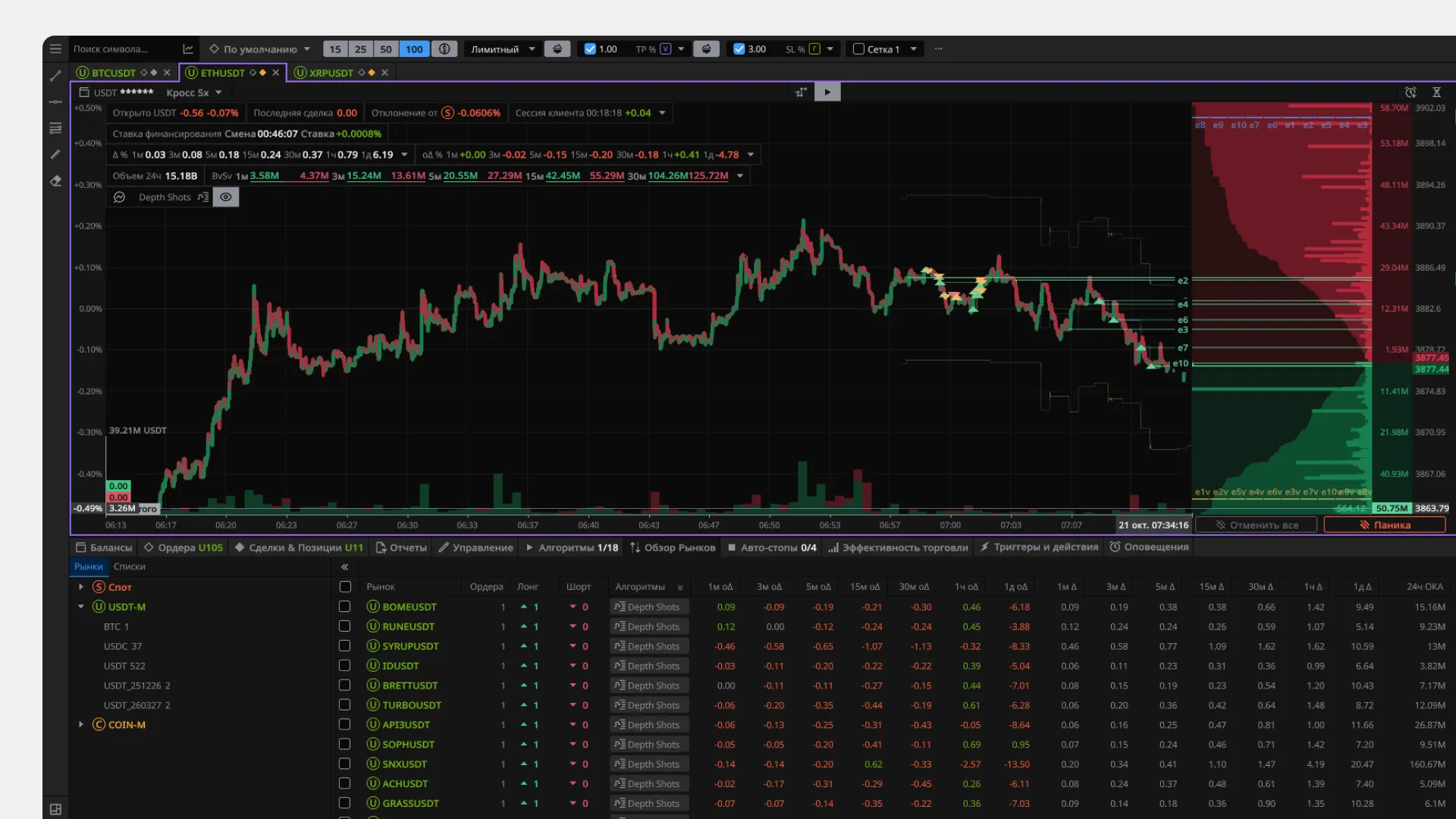
Task: Click the dollar sign order size icon
Action: [444, 49]
